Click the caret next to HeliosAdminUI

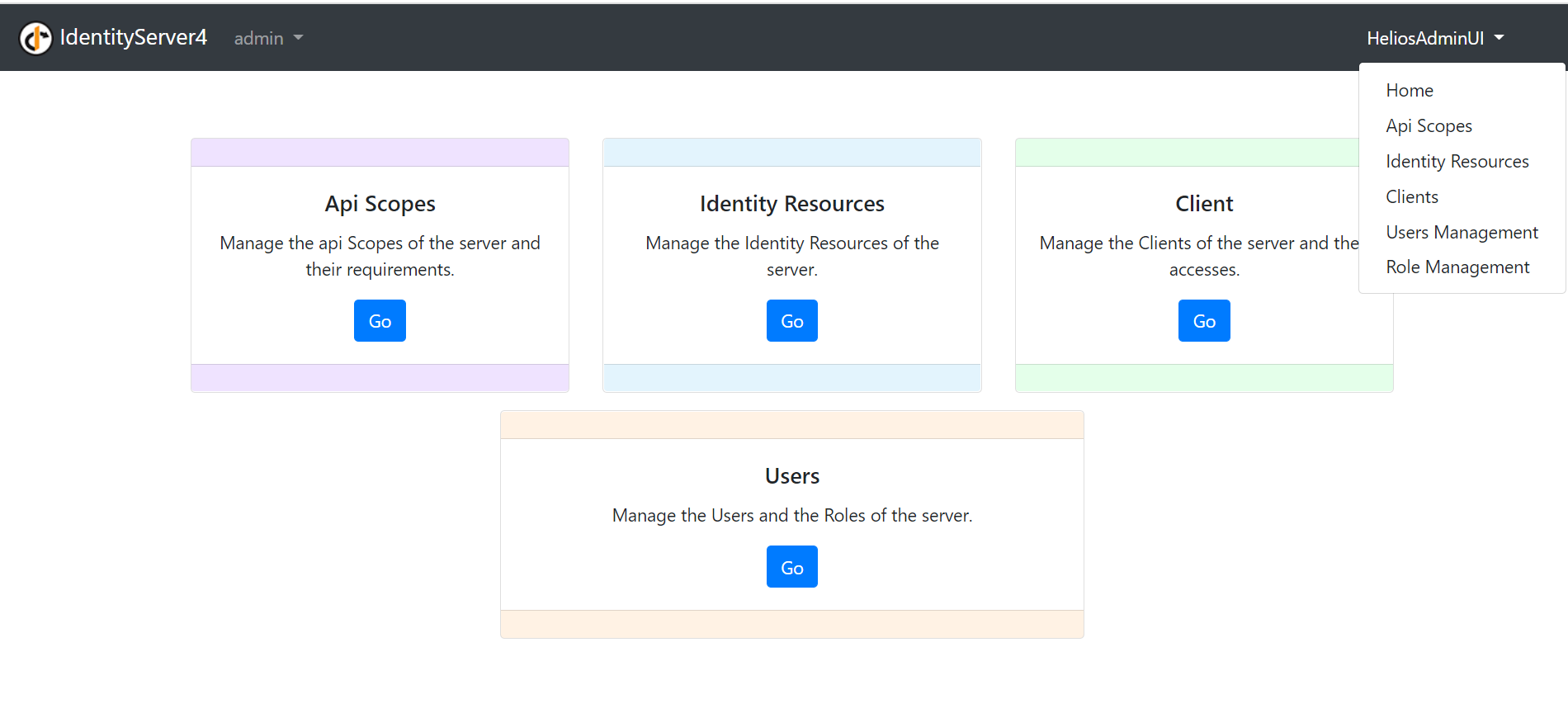pos(1499,38)
